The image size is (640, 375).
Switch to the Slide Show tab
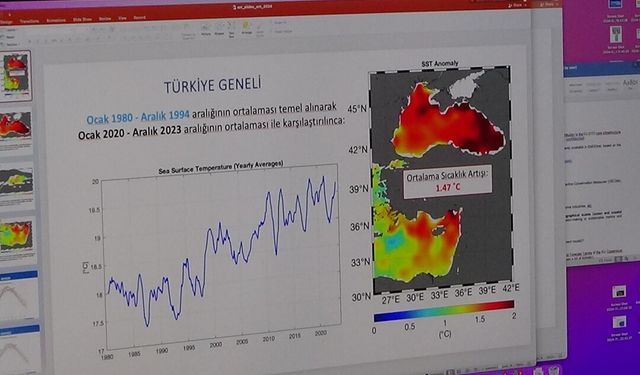(x=82, y=19)
